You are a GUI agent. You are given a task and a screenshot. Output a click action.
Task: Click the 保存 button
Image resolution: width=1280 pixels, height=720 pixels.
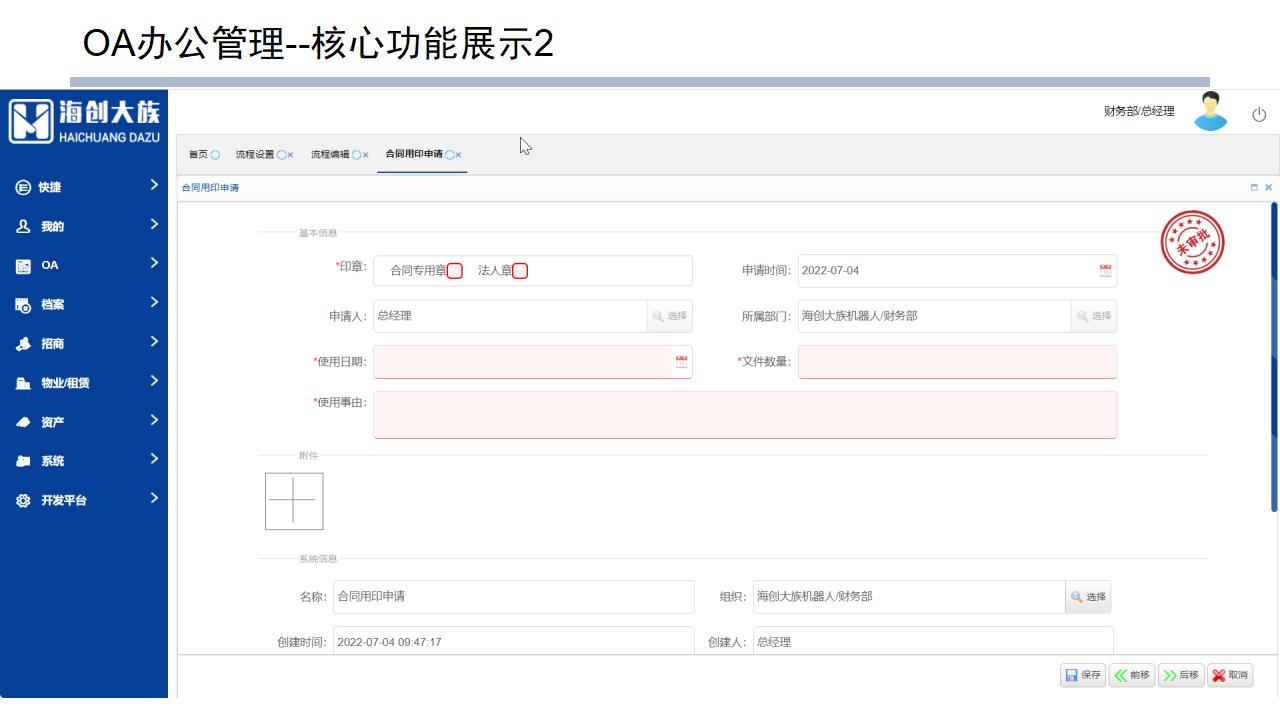click(1083, 675)
